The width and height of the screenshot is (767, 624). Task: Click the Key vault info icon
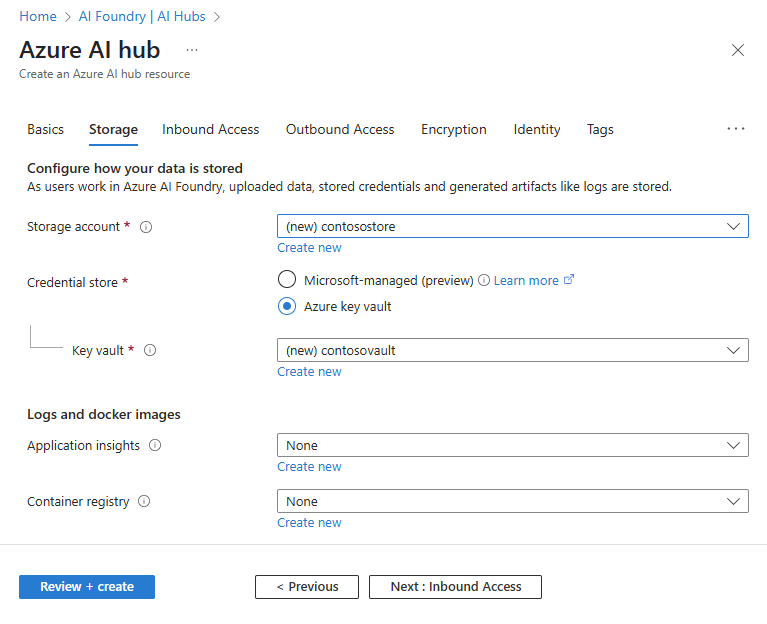(150, 350)
